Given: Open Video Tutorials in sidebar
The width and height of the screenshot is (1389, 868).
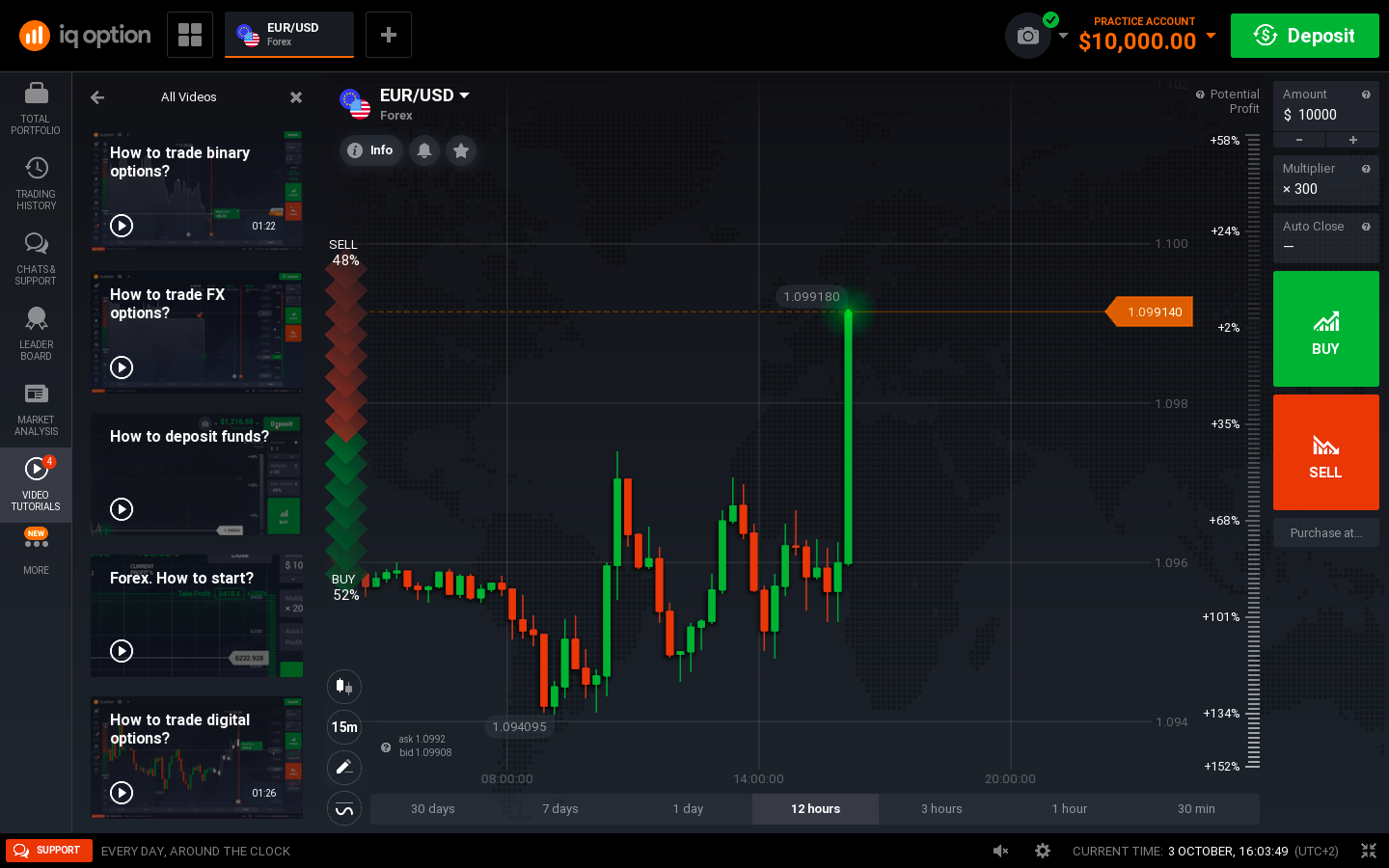Looking at the screenshot, I should [36, 485].
